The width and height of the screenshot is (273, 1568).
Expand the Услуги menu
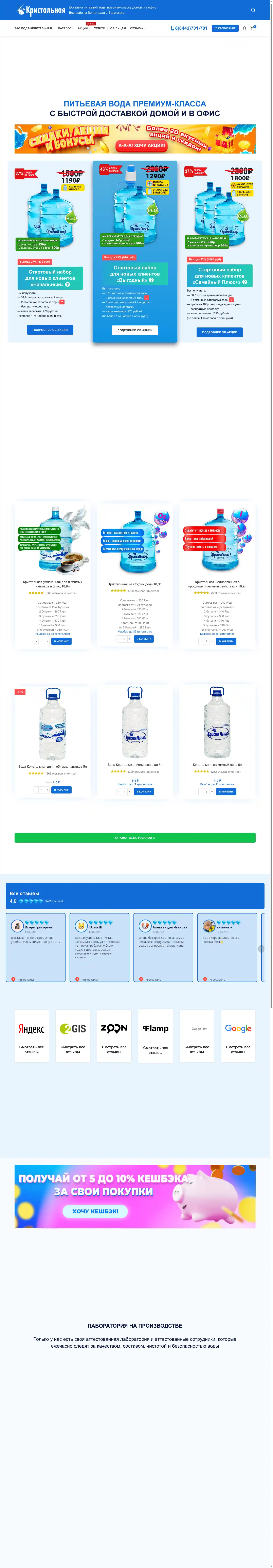(x=99, y=28)
